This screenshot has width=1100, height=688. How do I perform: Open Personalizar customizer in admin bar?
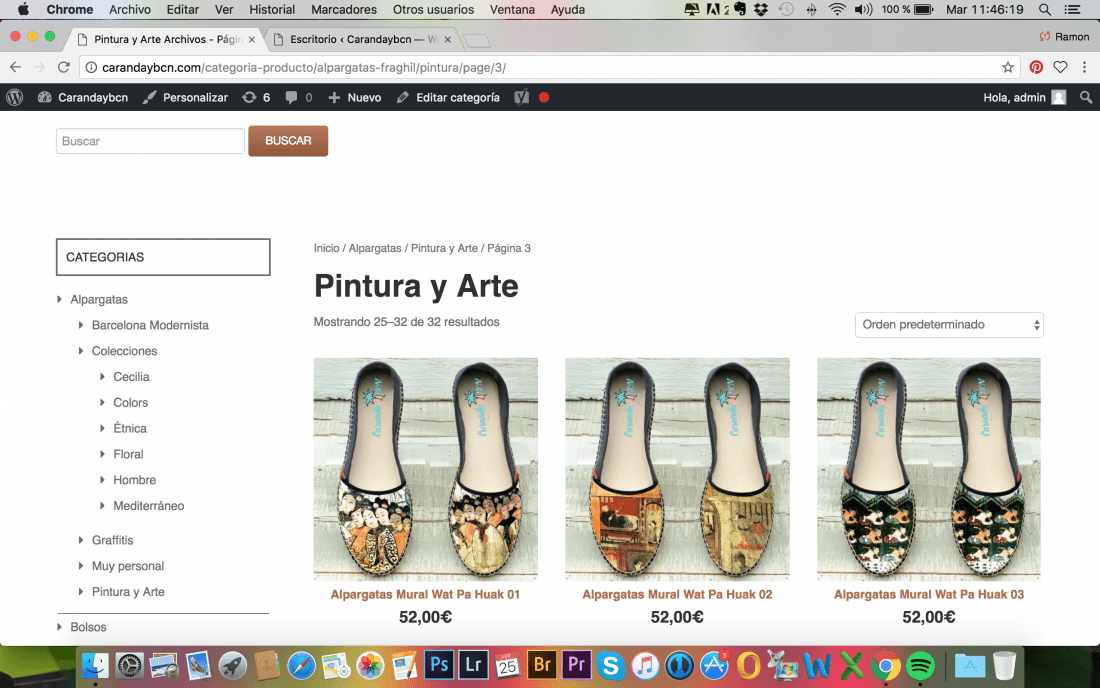185,97
